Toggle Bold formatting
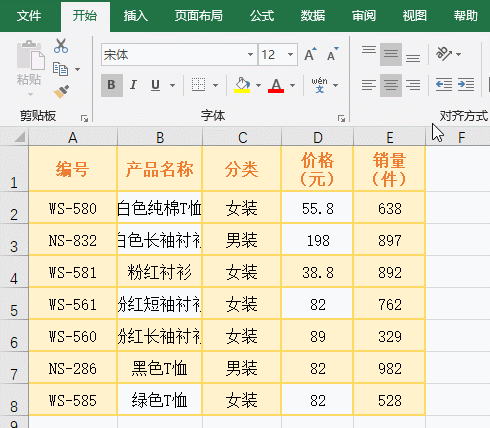Viewport: 490px width, 428px height. click(x=112, y=85)
